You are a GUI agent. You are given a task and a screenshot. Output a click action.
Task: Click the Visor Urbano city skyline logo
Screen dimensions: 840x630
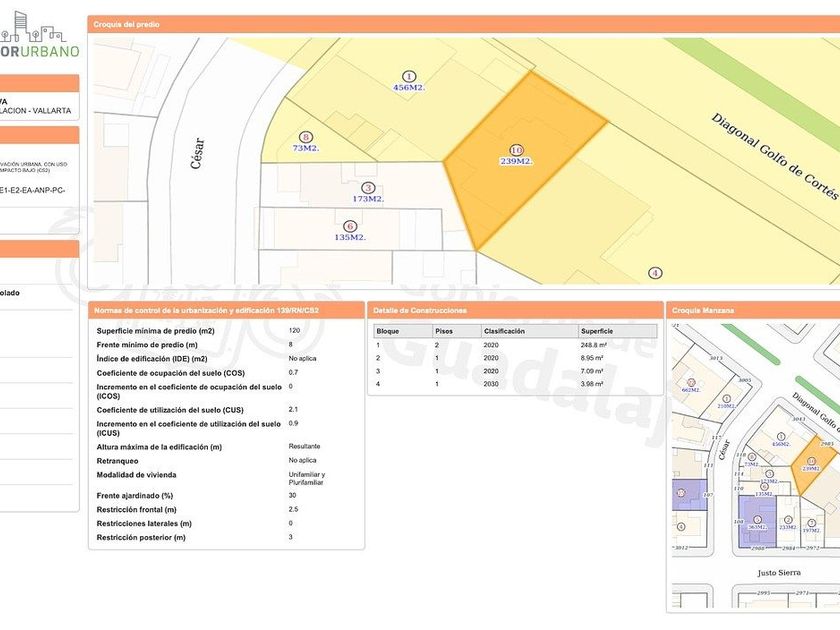tap(40, 35)
